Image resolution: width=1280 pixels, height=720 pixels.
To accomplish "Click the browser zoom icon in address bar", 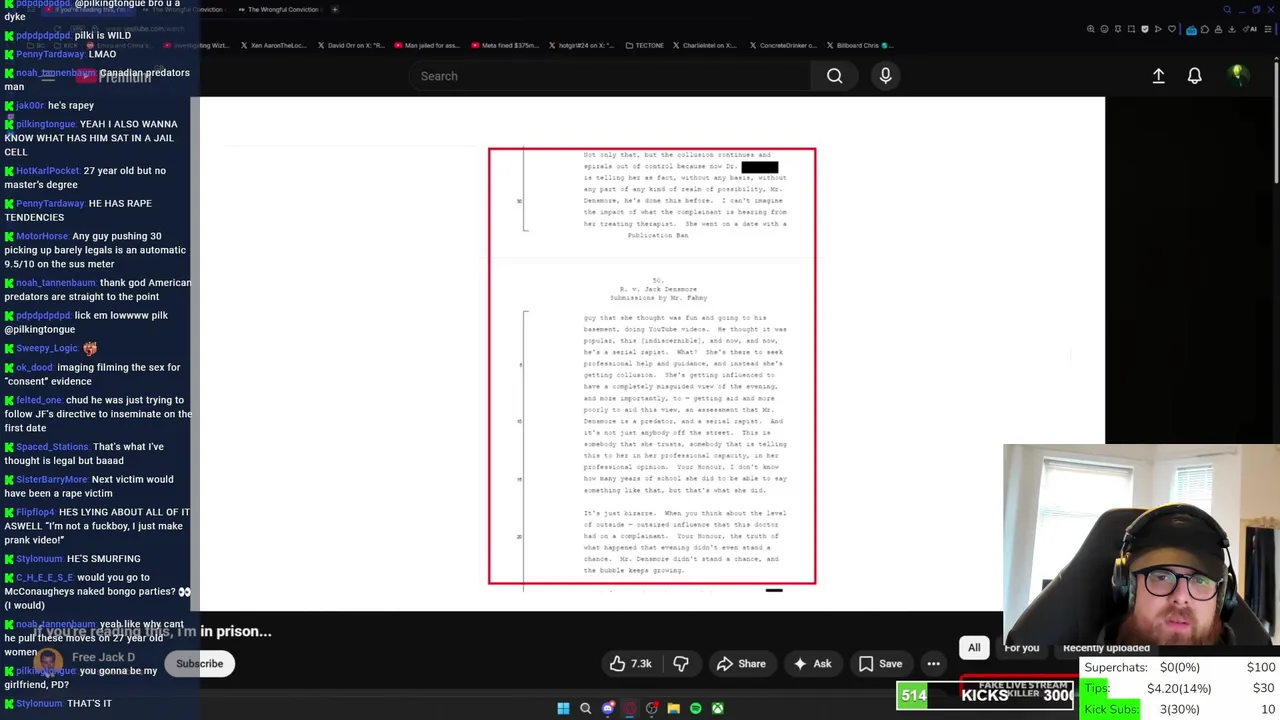I will (1091, 29).
